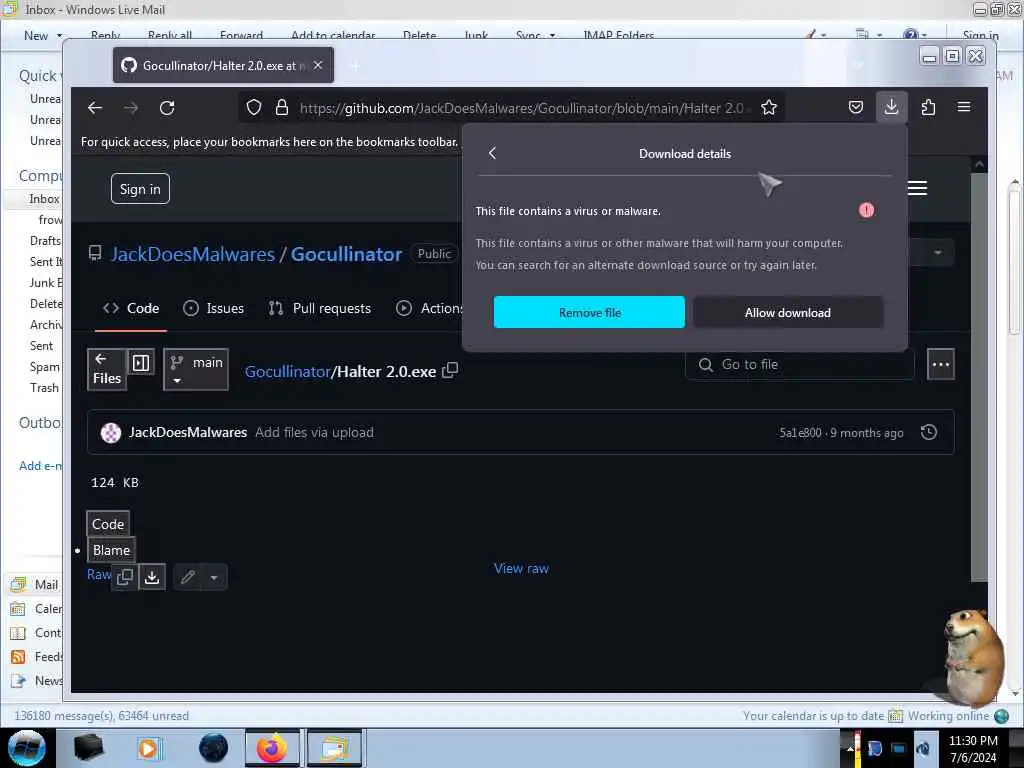The width and height of the screenshot is (1024, 768).
Task: Click the red malware warning icon
Action: [866, 210]
